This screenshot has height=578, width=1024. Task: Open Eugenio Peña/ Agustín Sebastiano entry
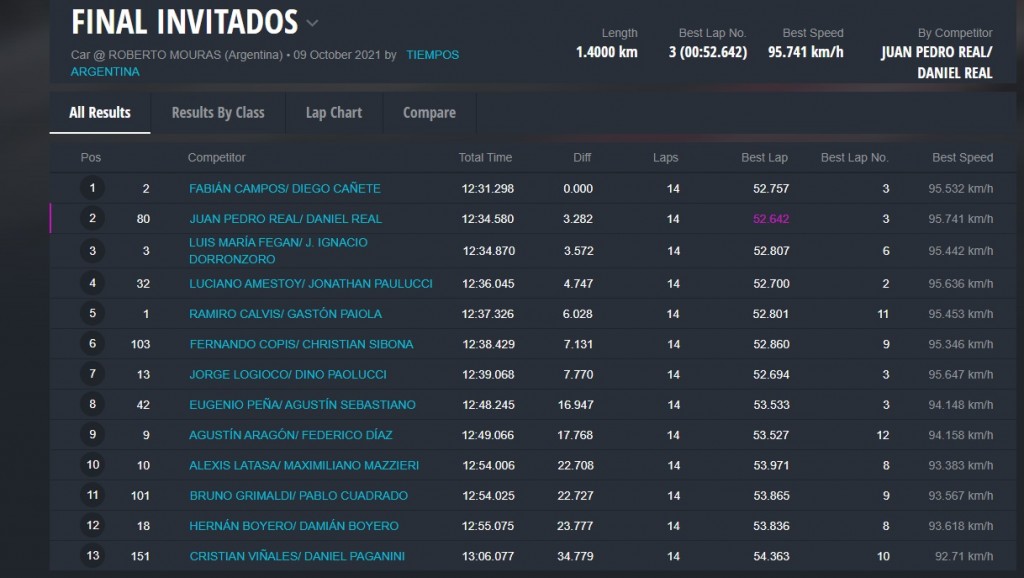point(302,405)
